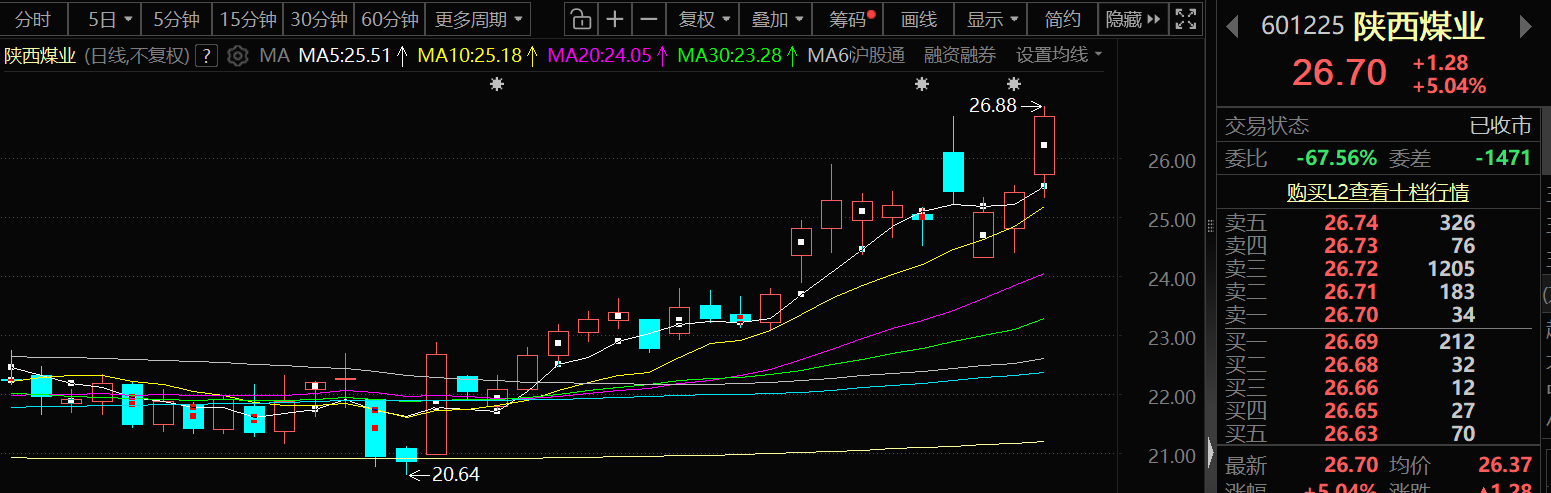Click the event marker above the latest candle
The height and width of the screenshot is (493, 1551).
point(1014,85)
